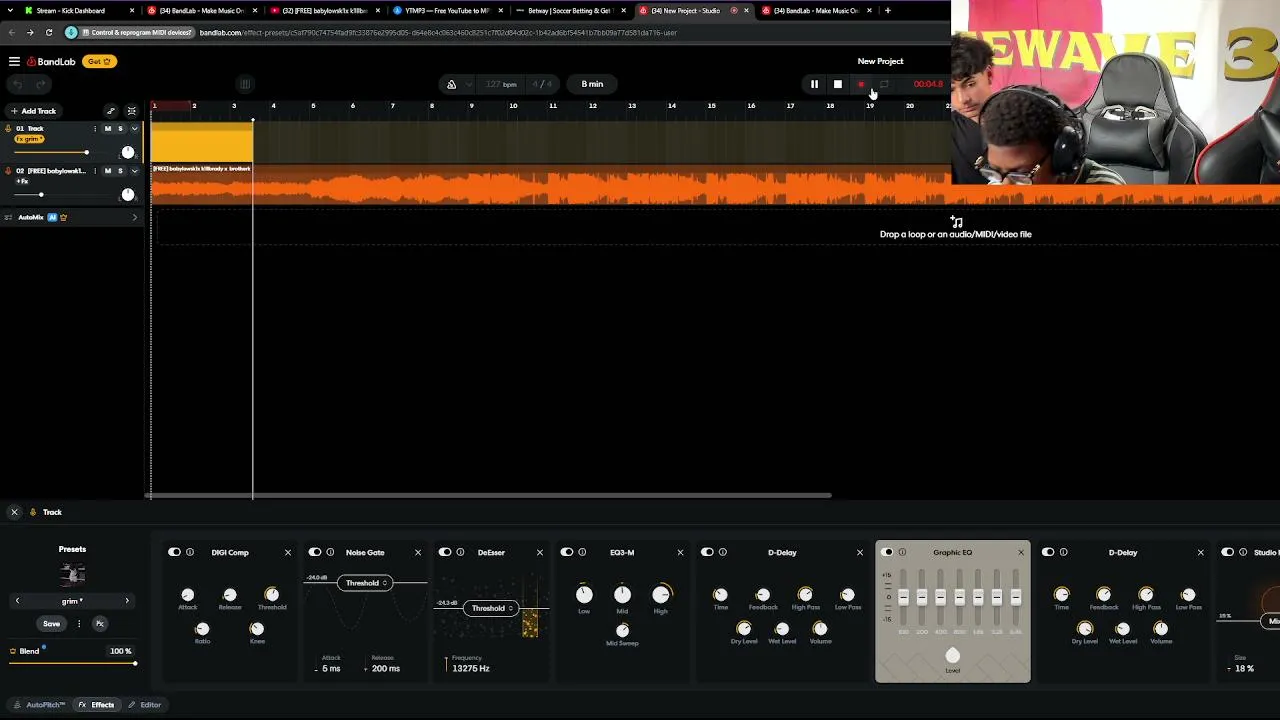Click + Fx on track 02

(x=22, y=181)
